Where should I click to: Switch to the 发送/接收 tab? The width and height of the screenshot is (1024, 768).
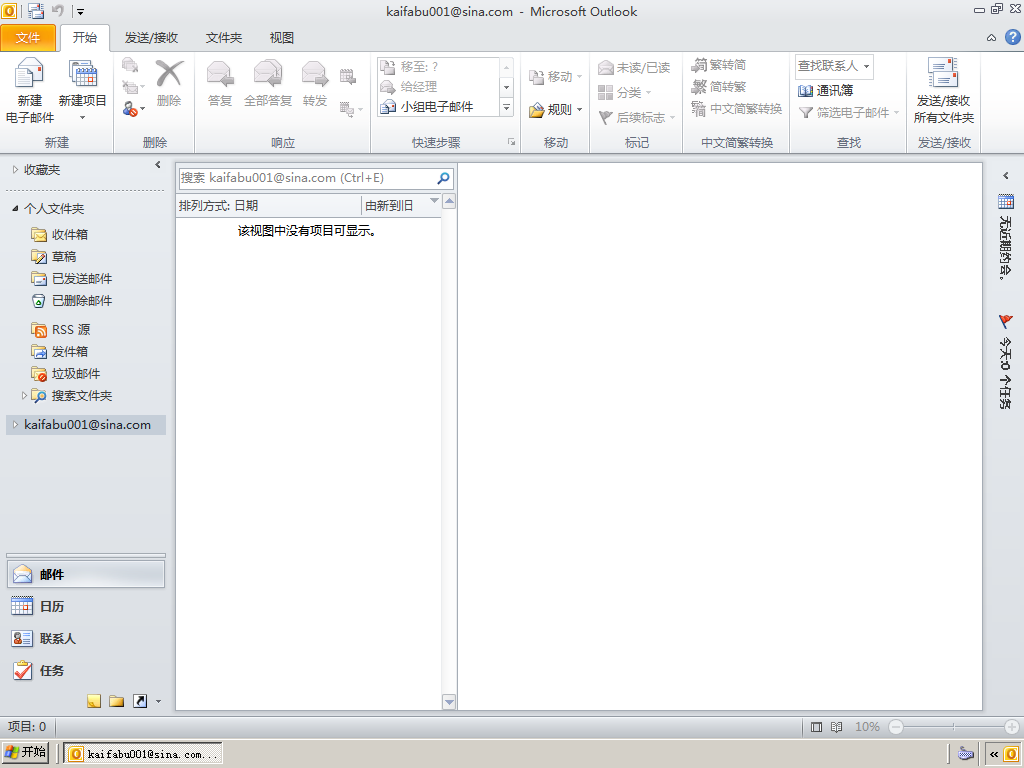coord(152,38)
